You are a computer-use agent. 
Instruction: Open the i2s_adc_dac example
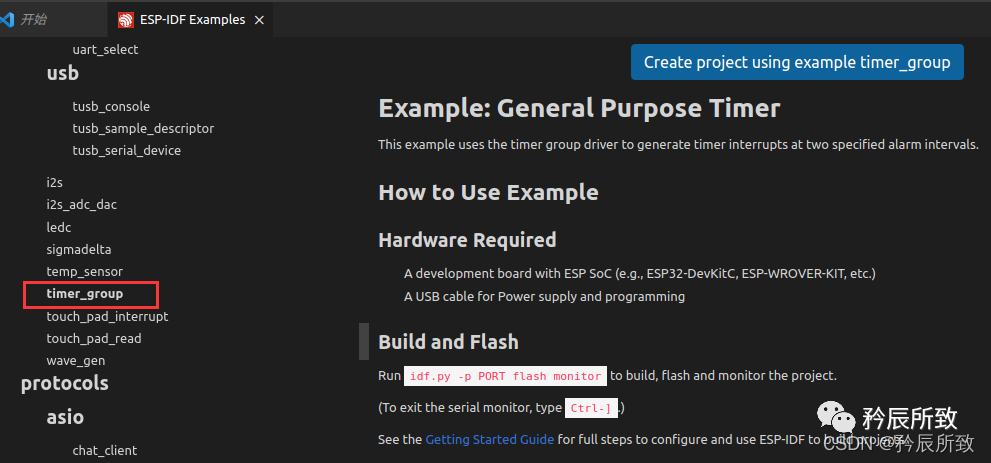(81, 204)
